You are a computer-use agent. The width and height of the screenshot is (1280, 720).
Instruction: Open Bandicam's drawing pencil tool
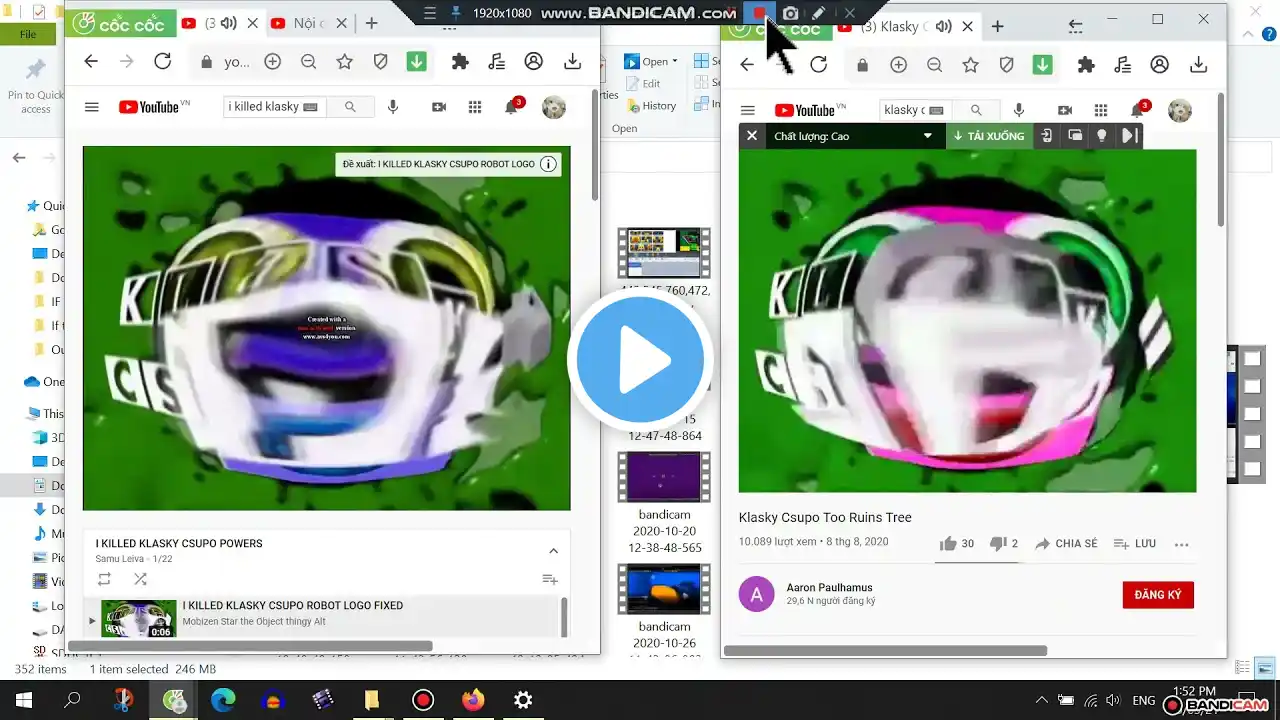click(817, 13)
